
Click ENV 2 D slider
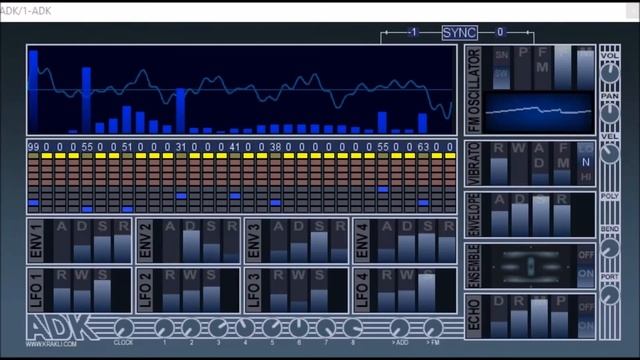tap(191, 241)
